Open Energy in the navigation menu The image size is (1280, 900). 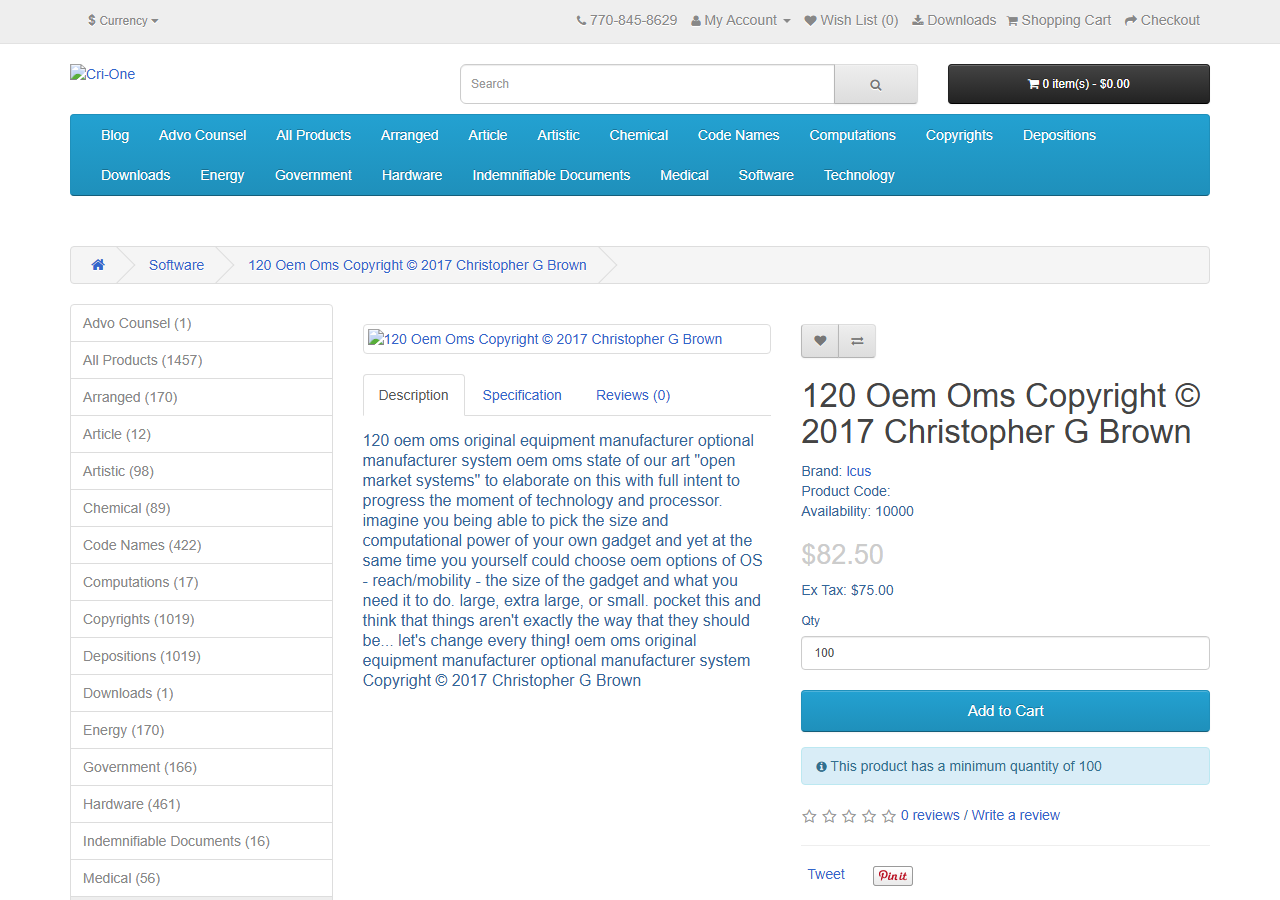pos(222,175)
